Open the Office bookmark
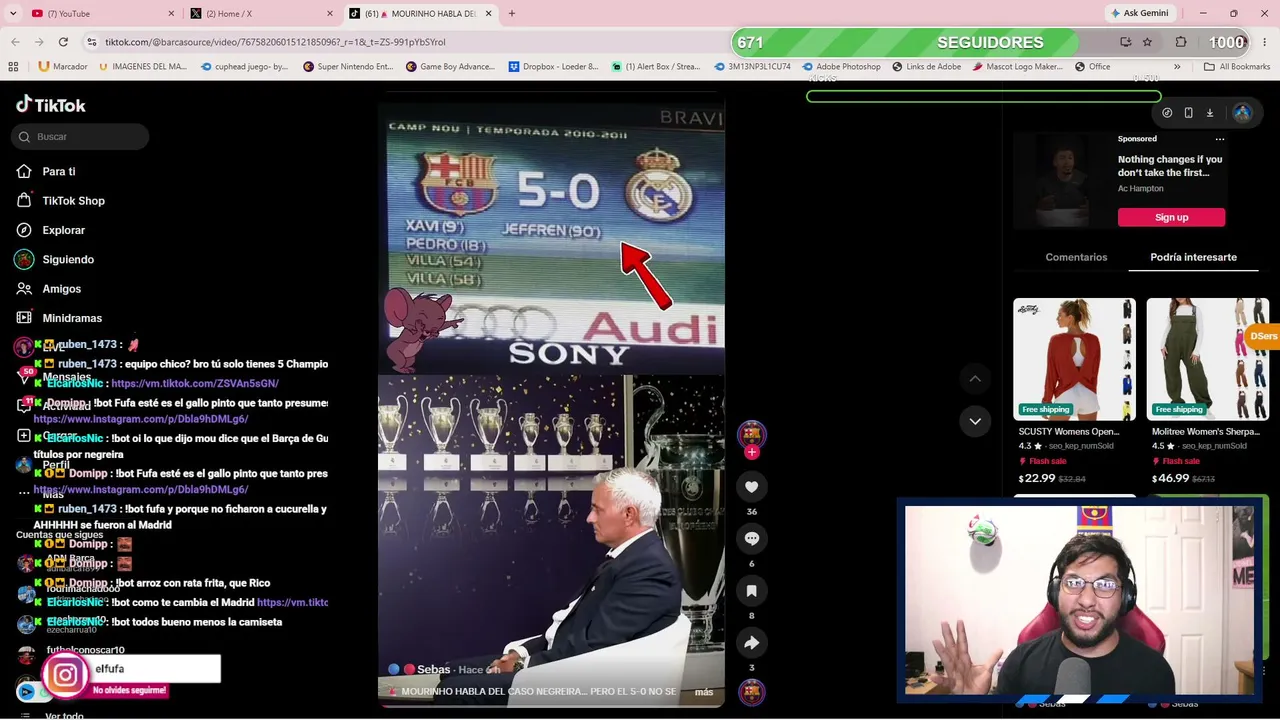This screenshot has width=1280, height=720. coord(1092,67)
